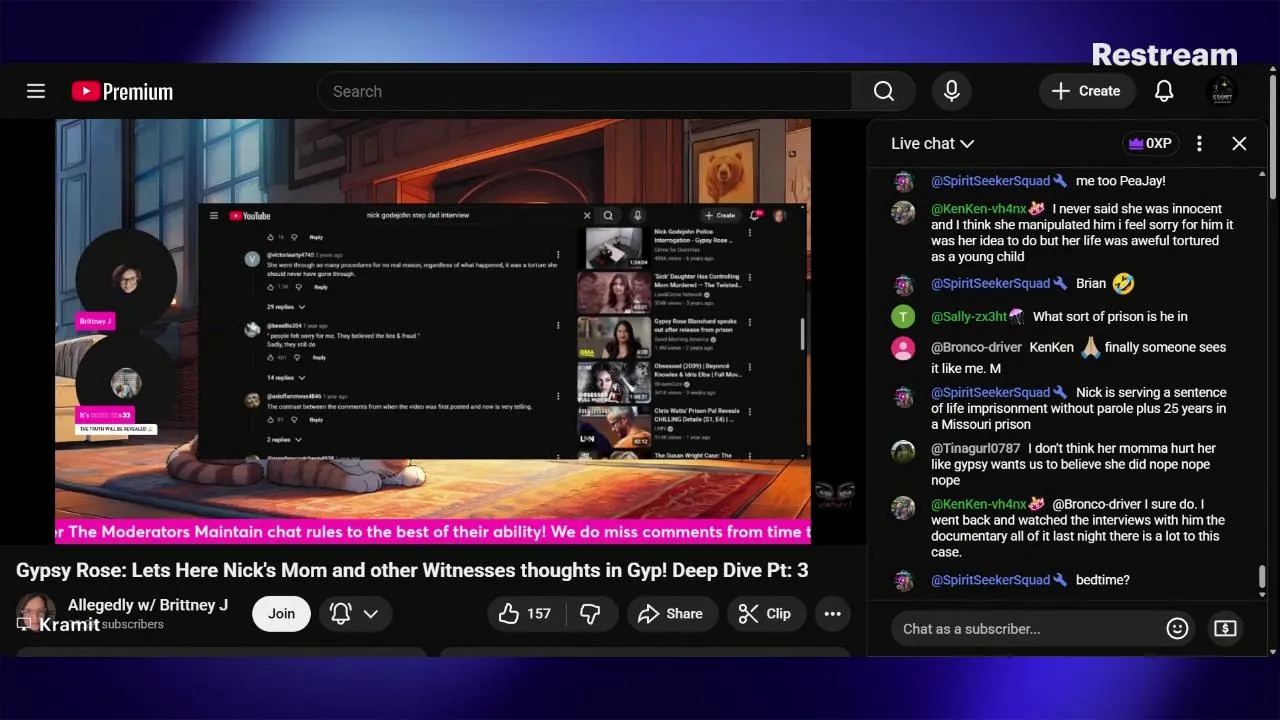Click the pink moderators ticker banner
This screenshot has width=1280, height=720.
point(433,532)
